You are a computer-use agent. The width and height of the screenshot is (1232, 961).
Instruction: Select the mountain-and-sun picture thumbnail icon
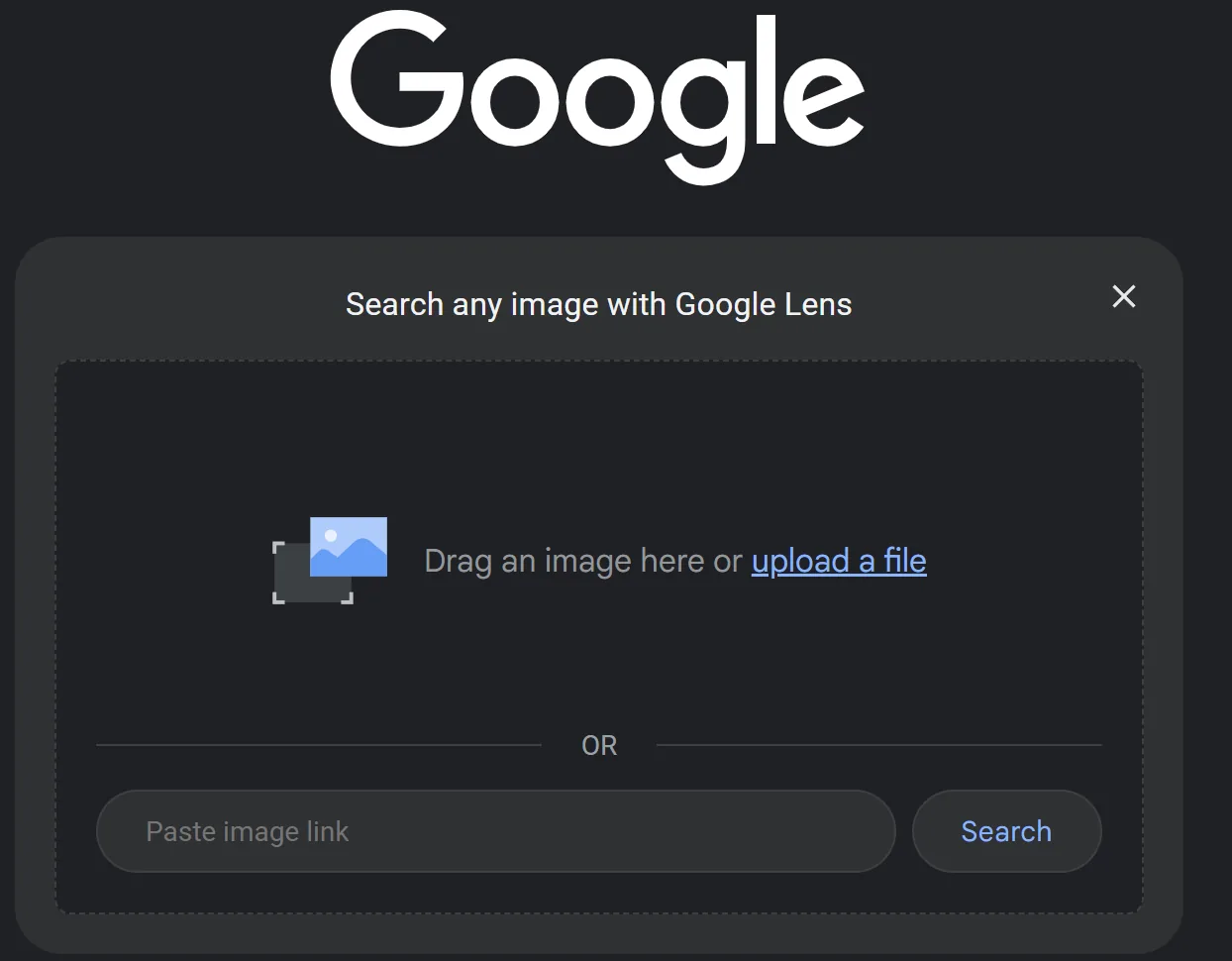click(349, 546)
